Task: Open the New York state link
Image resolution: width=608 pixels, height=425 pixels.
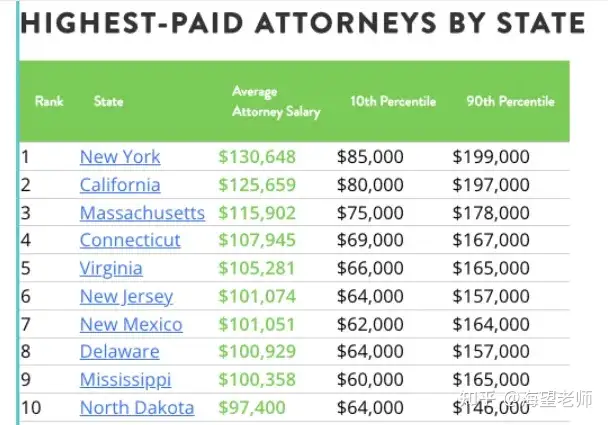Action: 120,157
